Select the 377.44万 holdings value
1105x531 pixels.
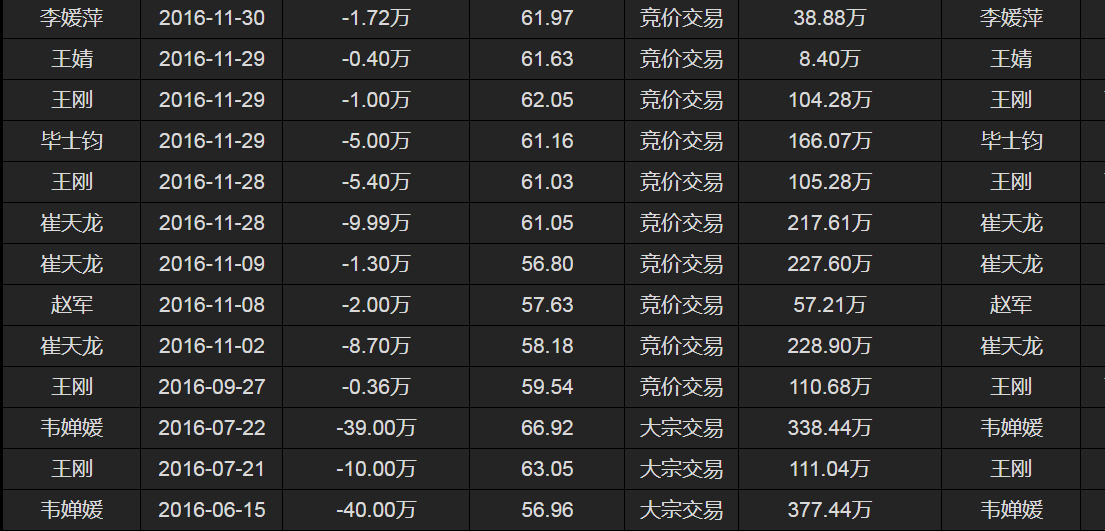point(829,510)
